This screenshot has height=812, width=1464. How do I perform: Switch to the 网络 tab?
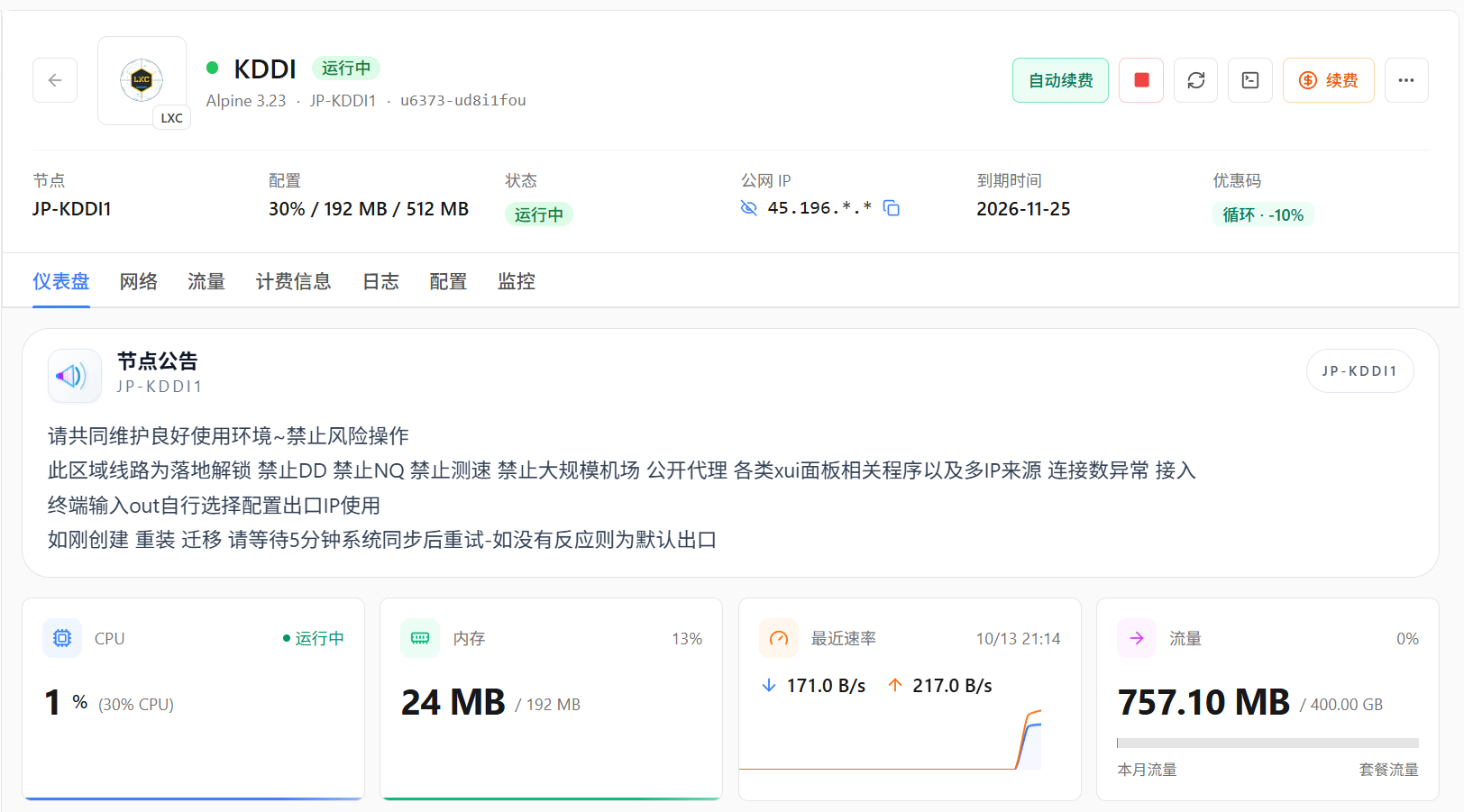139,281
